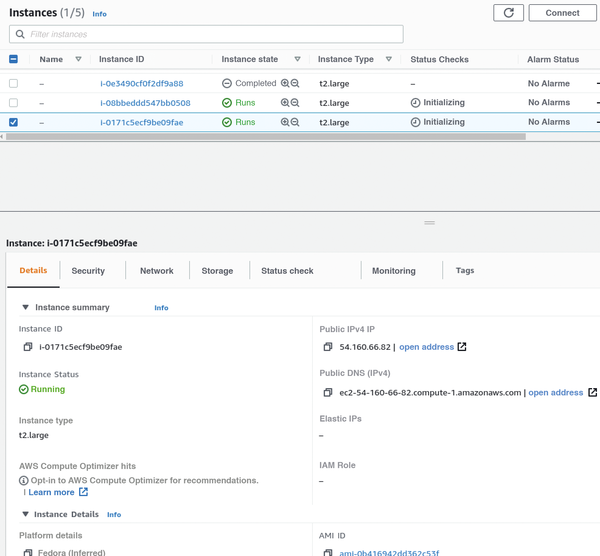Screen dimensions: 600x556
Task: Switch to the Security tab
Action: (x=88, y=271)
